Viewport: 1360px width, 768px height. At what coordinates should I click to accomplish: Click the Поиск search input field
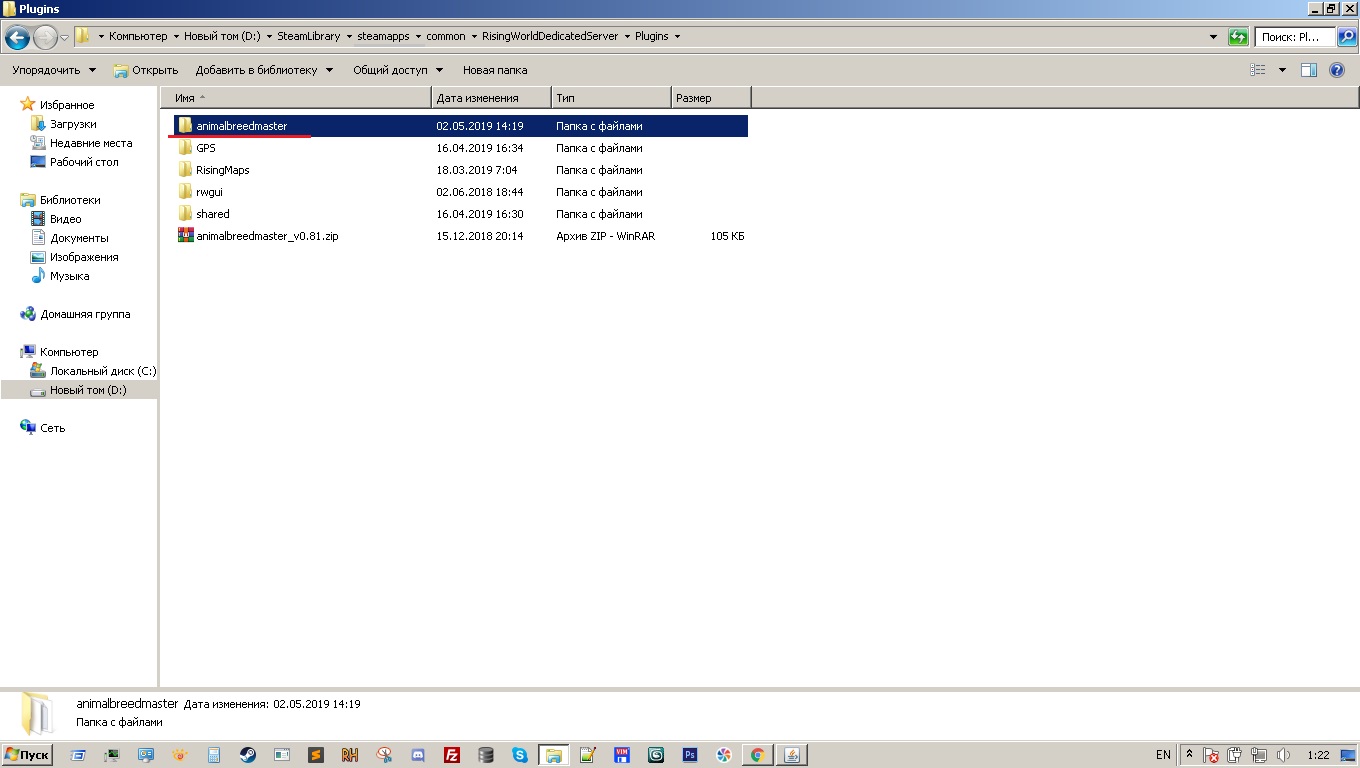point(1294,37)
